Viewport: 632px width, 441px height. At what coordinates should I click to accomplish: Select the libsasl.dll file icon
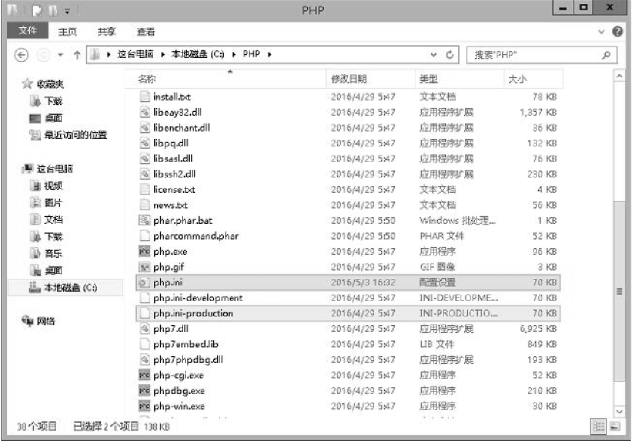click(144, 158)
